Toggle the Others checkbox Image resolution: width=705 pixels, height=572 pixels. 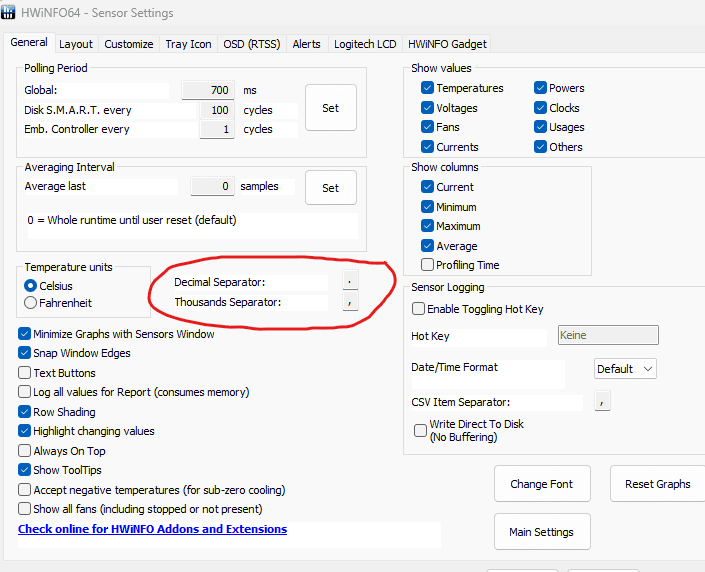pos(540,147)
